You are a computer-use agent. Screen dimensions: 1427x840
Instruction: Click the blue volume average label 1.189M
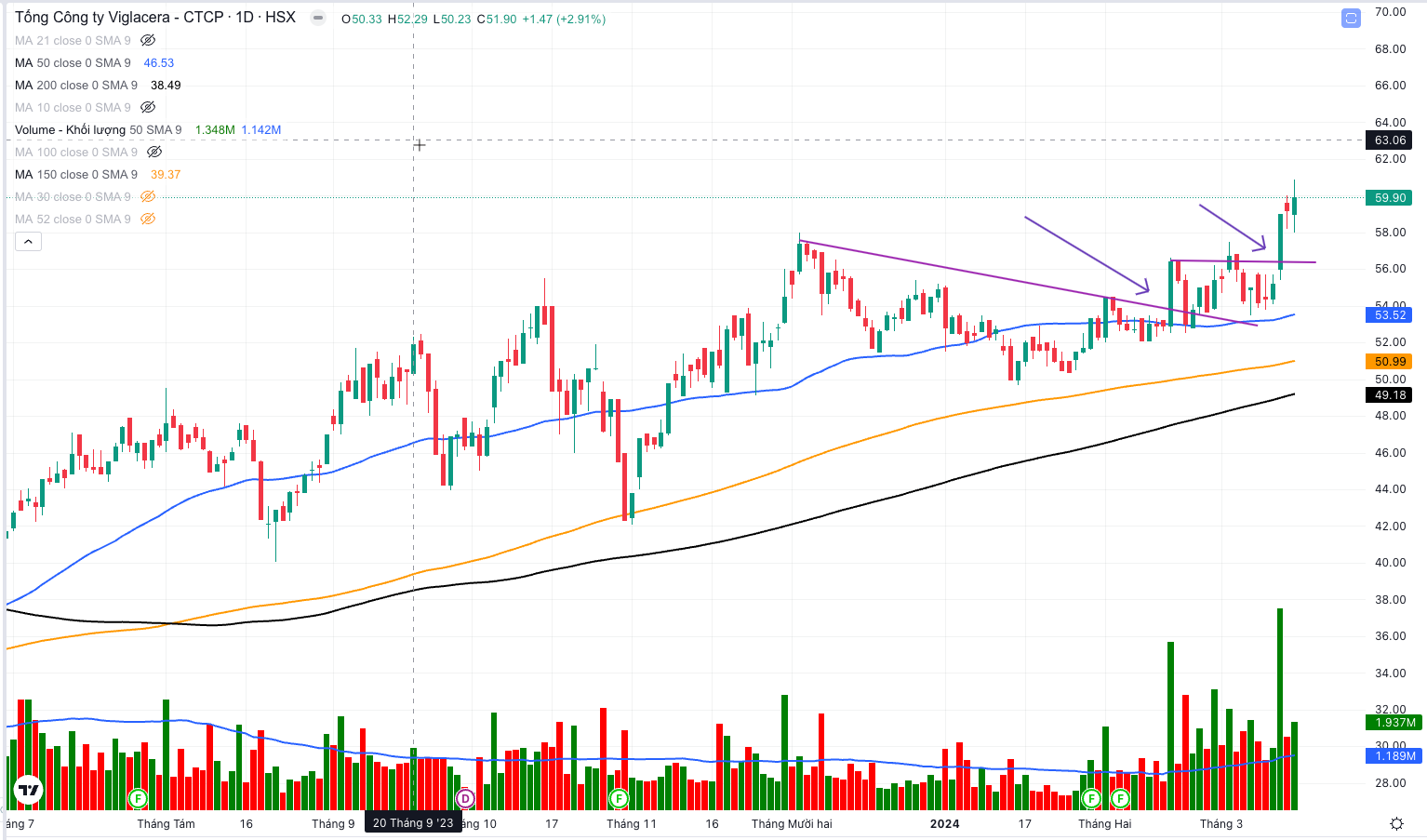click(x=1394, y=755)
